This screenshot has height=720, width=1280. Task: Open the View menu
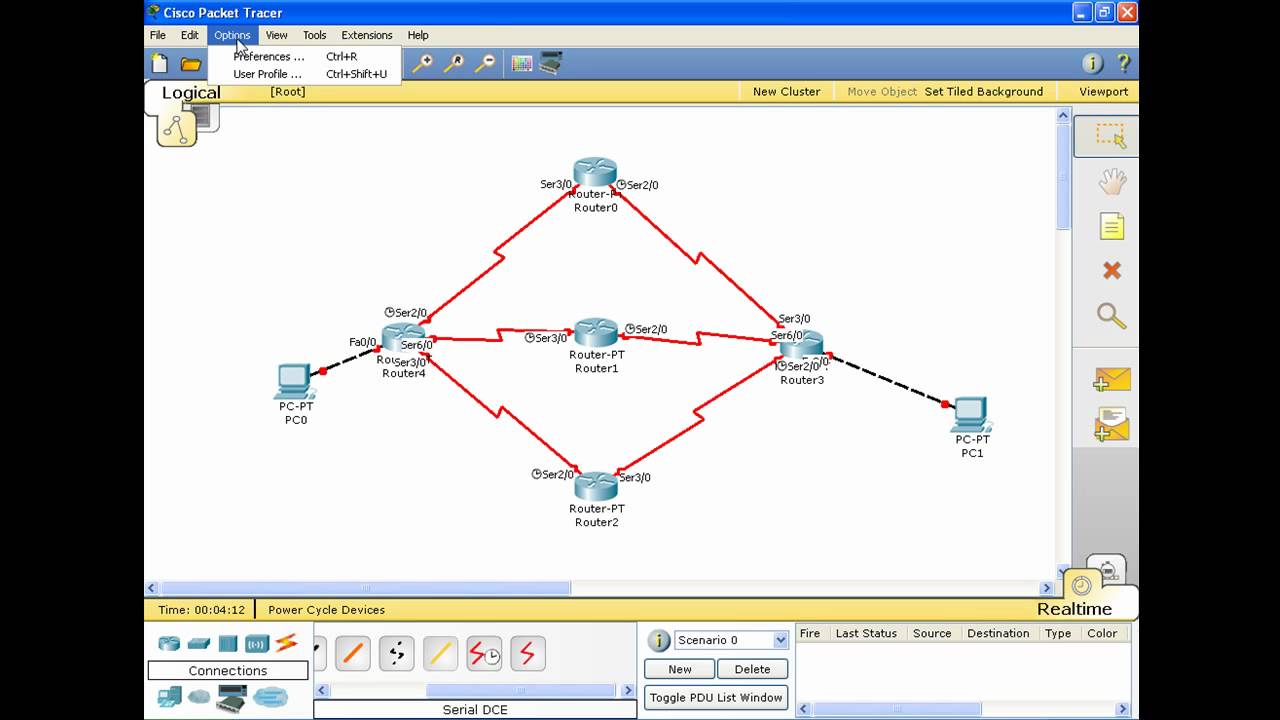tap(276, 35)
